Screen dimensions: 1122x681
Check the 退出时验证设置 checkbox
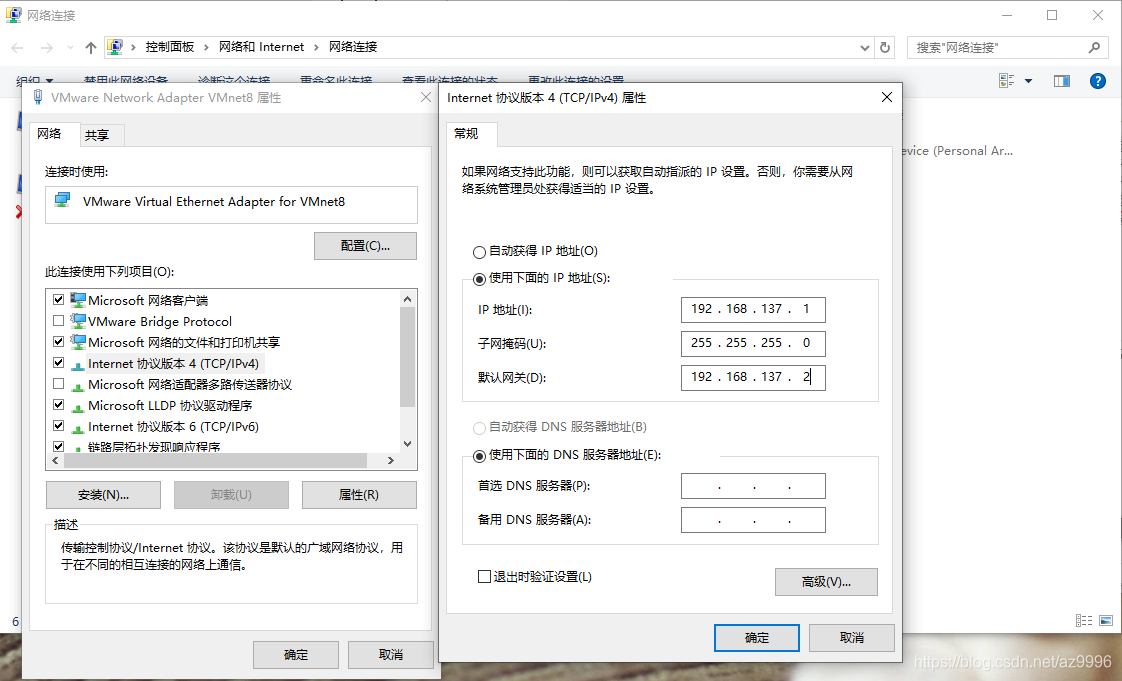(x=484, y=577)
